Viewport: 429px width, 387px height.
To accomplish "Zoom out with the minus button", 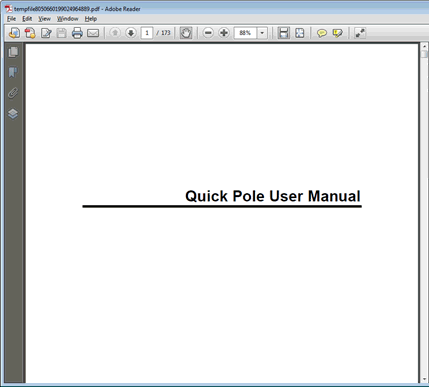I will pos(208,33).
